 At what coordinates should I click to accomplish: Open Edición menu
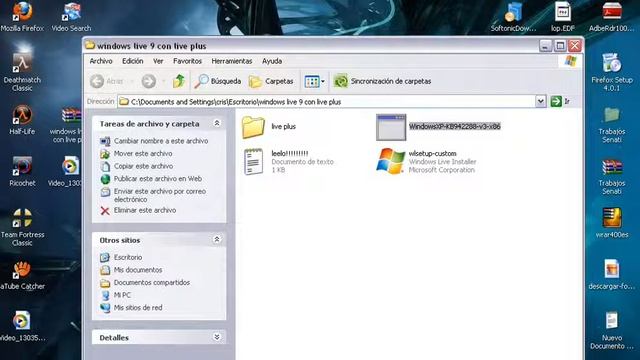pos(133,61)
